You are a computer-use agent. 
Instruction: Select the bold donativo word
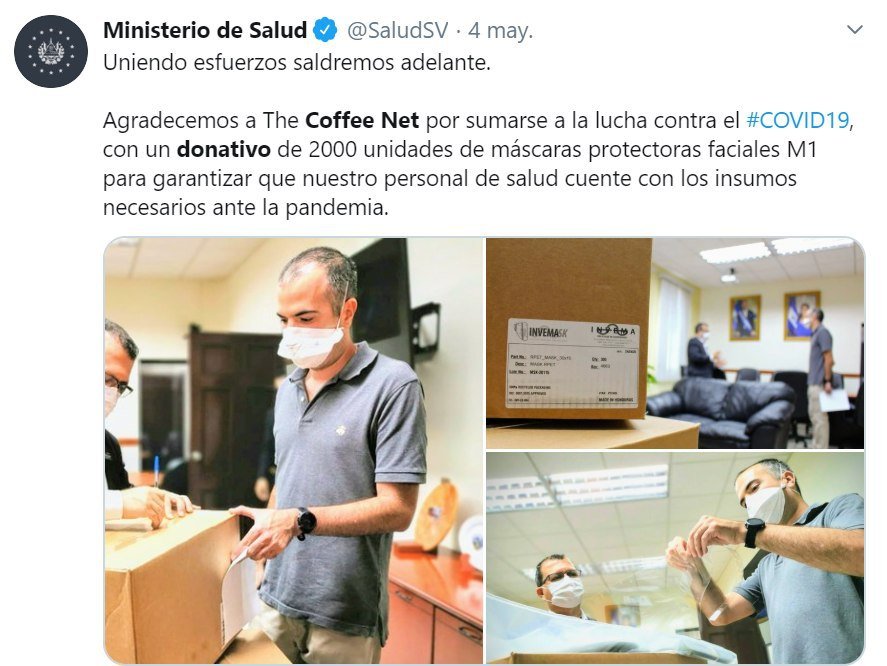pyautogui.click(x=224, y=149)
